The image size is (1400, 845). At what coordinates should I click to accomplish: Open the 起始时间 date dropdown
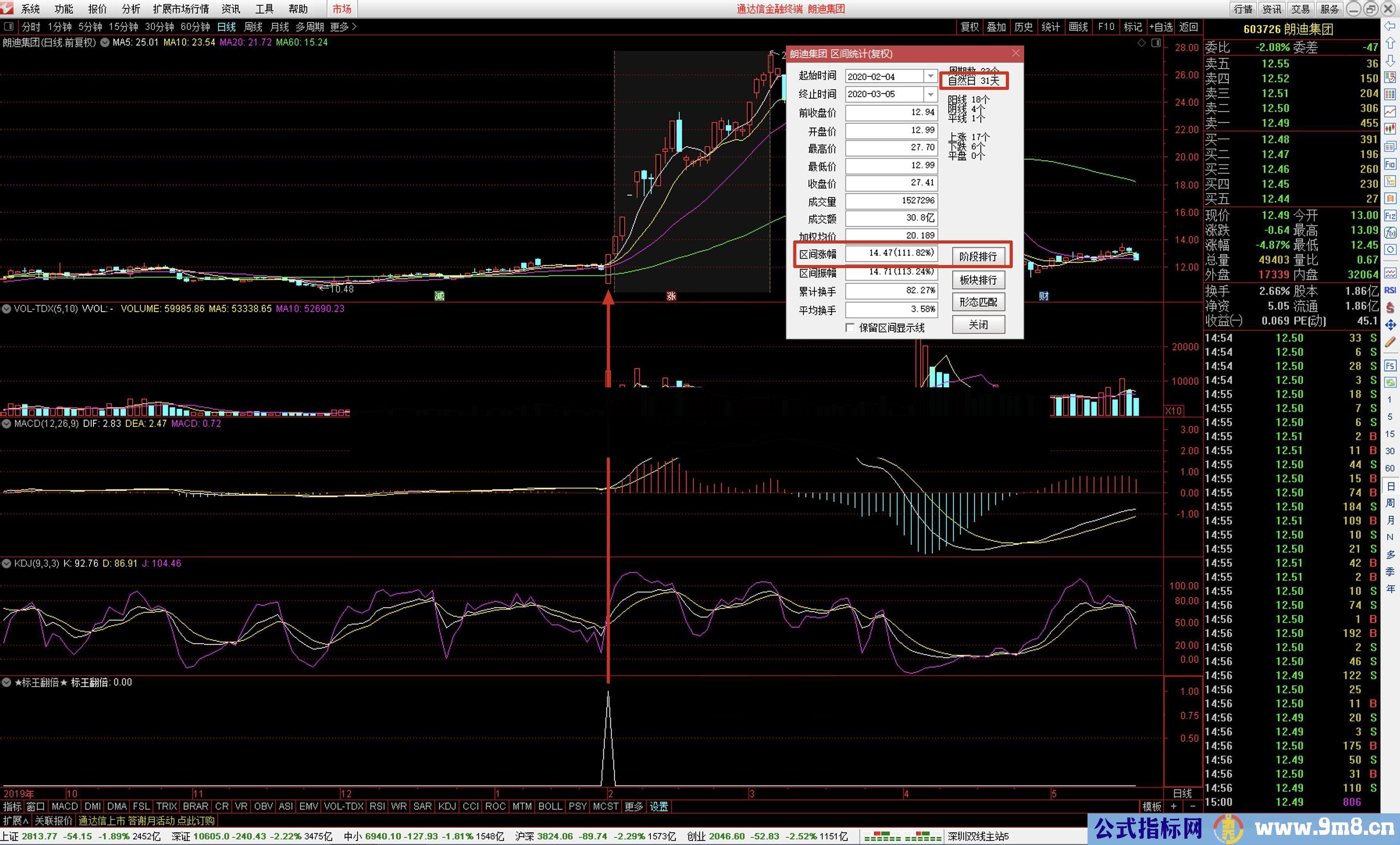coord(930,76)
